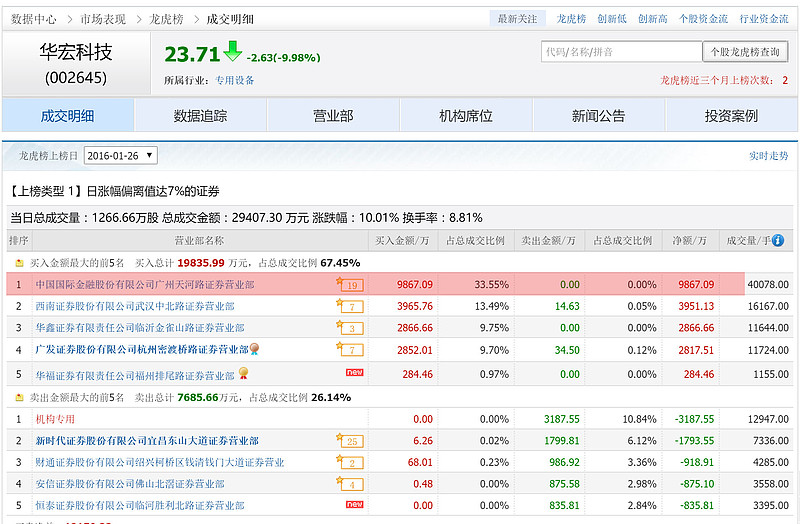Open 华鑫证券有限责任公司临沂金雀山路证券营业部

[x=140, y=328]
